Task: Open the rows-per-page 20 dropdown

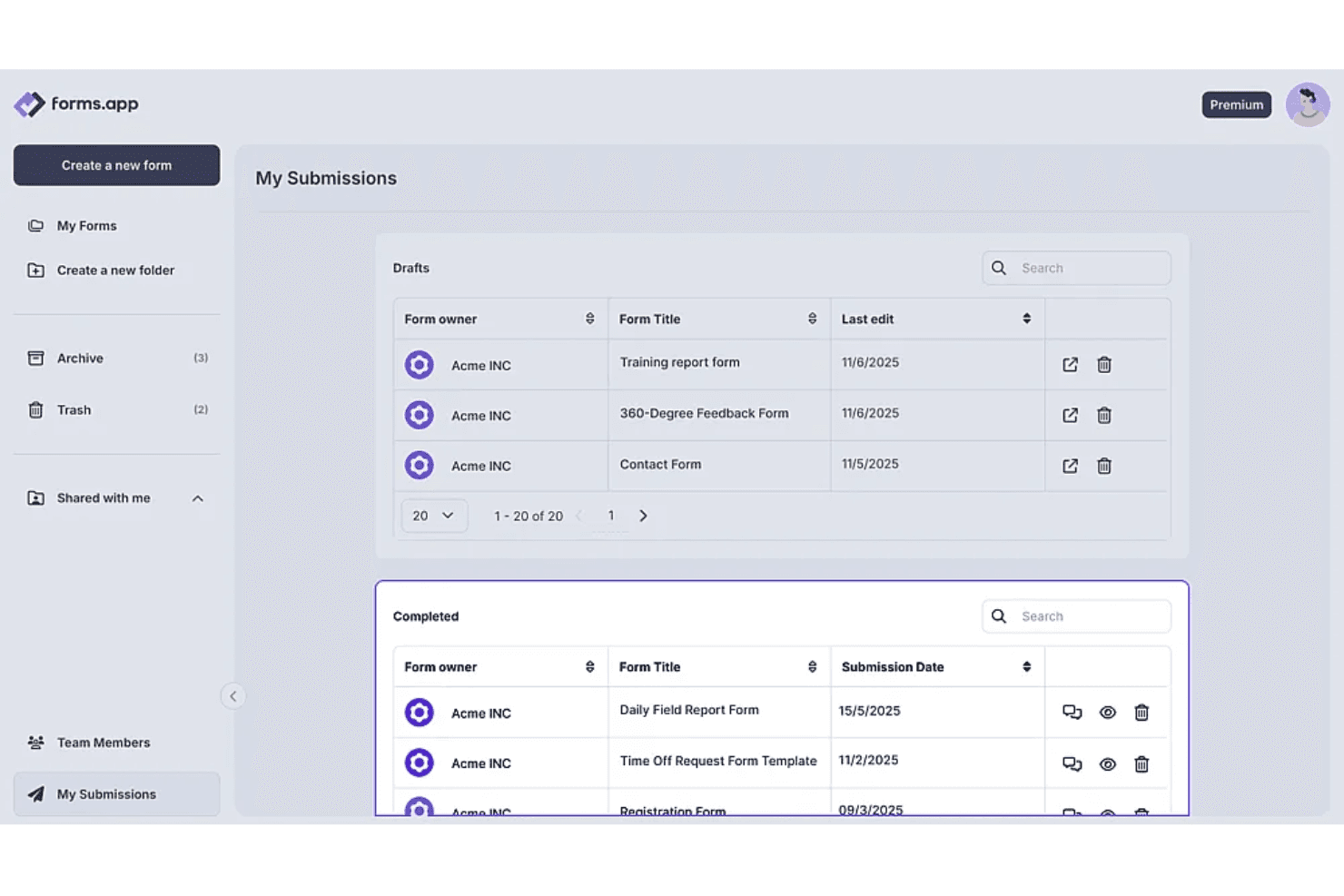Action: pyautogui.click(x=434, y=516)
